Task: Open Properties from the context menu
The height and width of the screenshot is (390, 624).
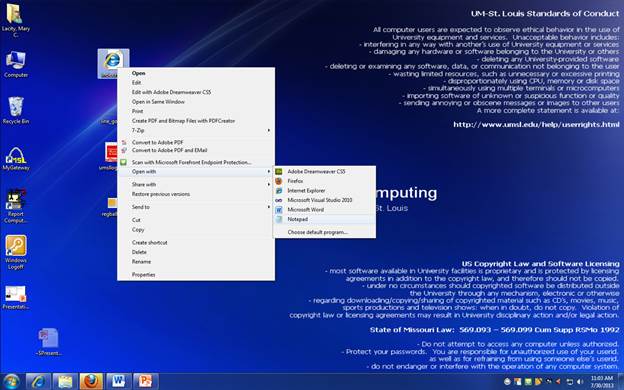Action: (x=195, y=275)
